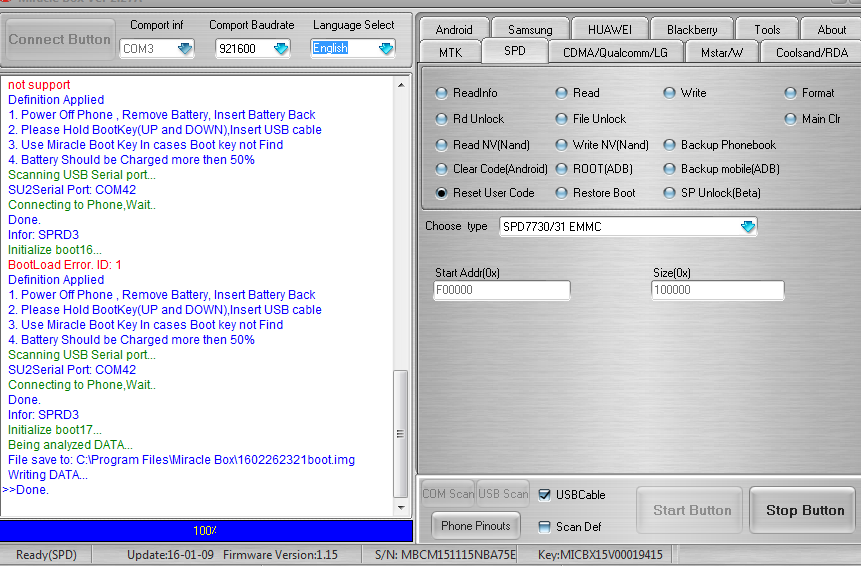Click the 'File save to' boot.img log line
This screenshot has width=861, height=566.
[181, 460]
